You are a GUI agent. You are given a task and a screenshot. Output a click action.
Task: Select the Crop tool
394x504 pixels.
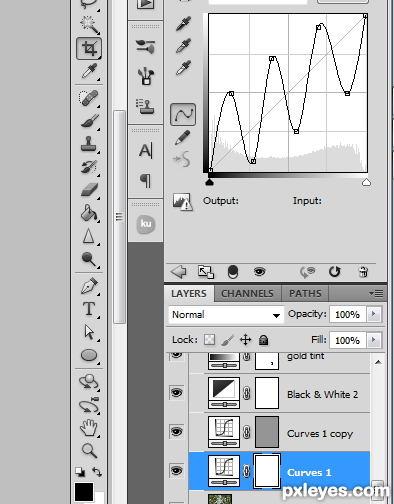pyautogui.click(x=89, y=49)
